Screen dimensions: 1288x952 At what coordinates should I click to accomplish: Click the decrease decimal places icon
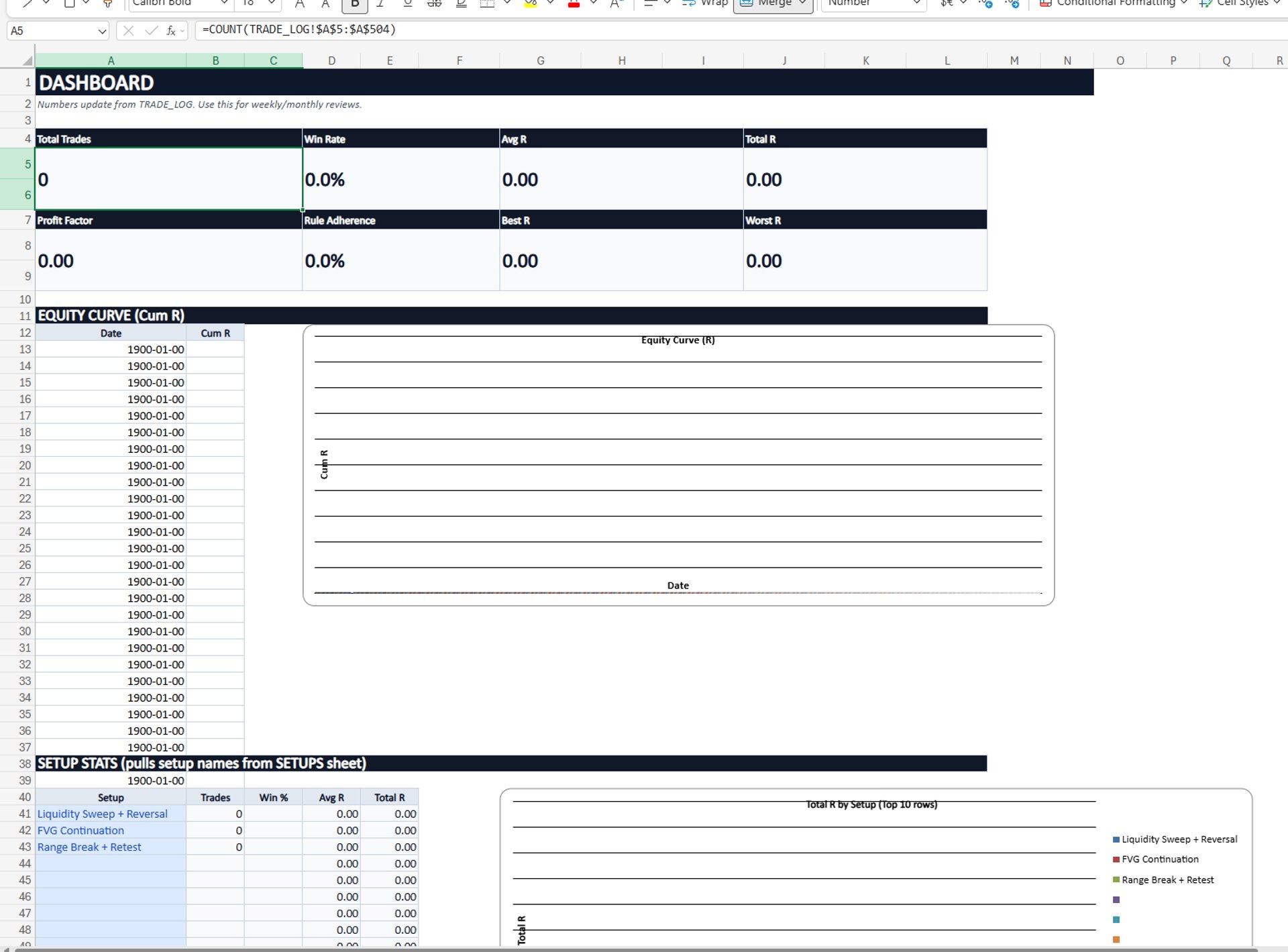pos(1012,3)
